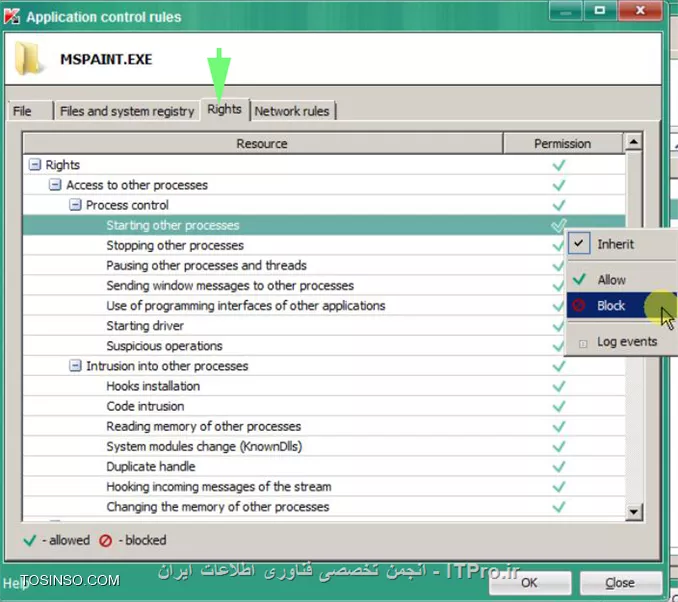This screenshot has height=602, width=678.
Task: Click scrollbar up arrow in the rights list
Action: 633,142
